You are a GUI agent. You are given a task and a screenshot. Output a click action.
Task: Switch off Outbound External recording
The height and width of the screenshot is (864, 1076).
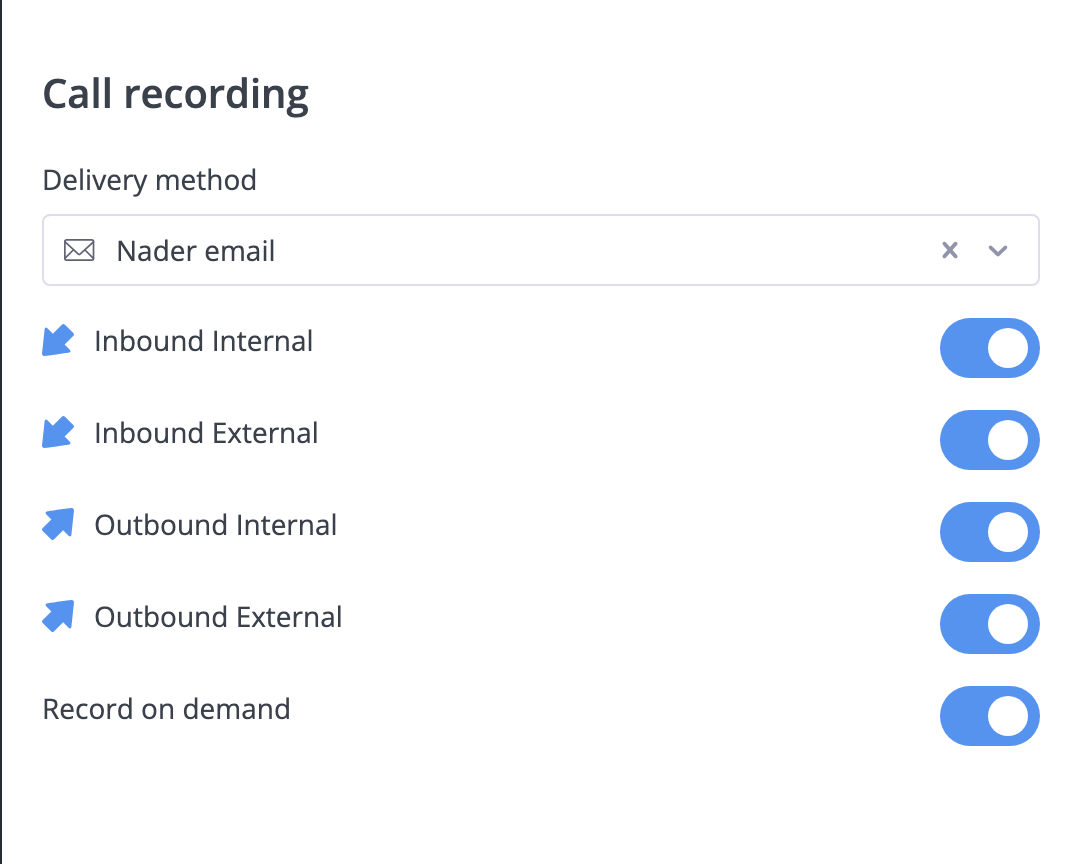point(990,624)
